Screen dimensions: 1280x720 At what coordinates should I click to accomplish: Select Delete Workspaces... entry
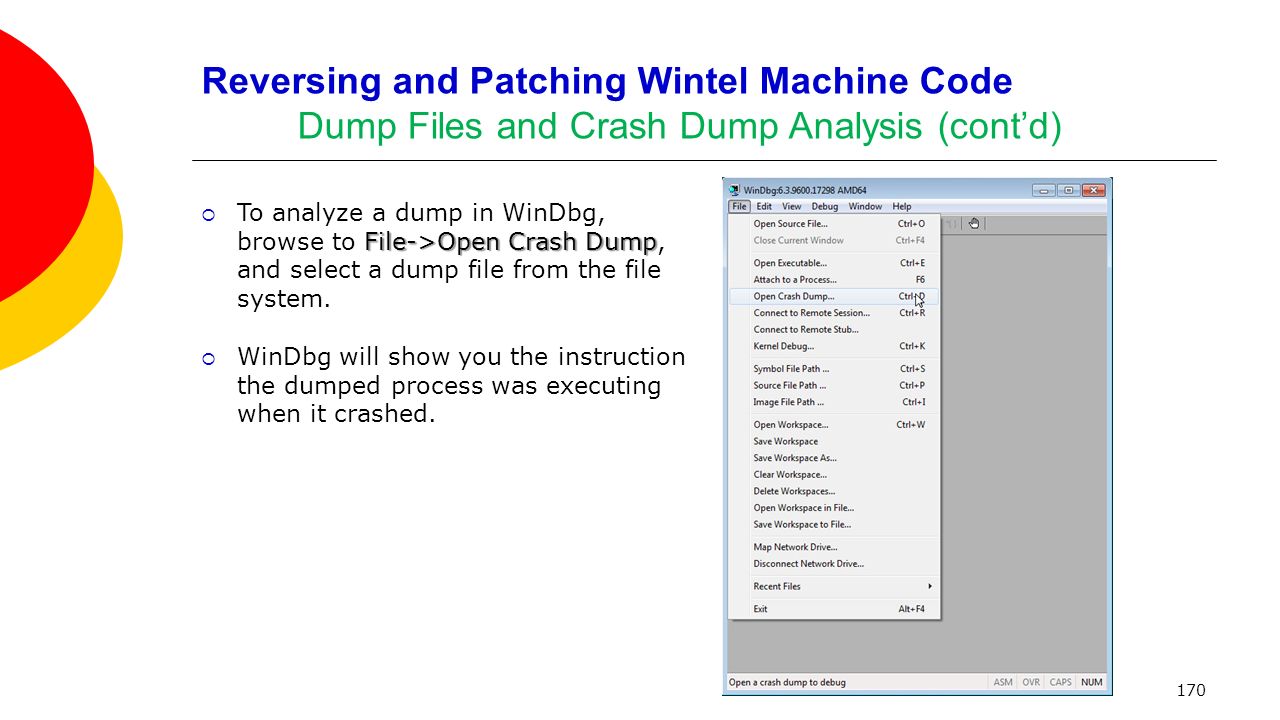click(x=835, y=491)
